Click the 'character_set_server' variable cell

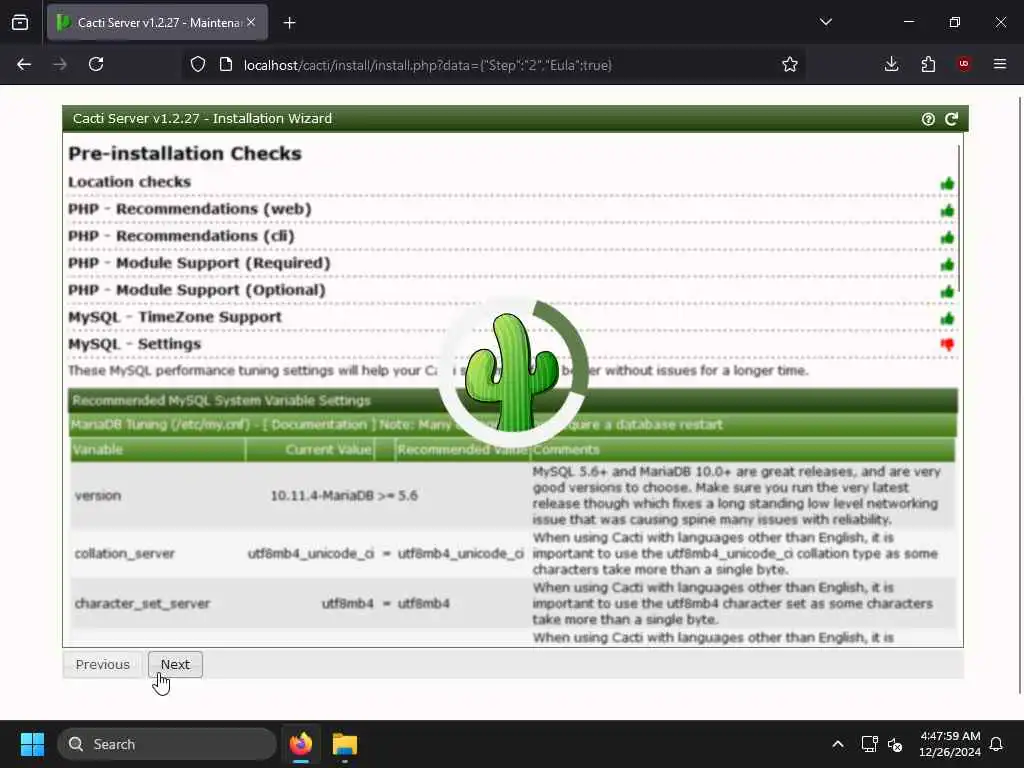pyautogui.click(x=142, y=603)
